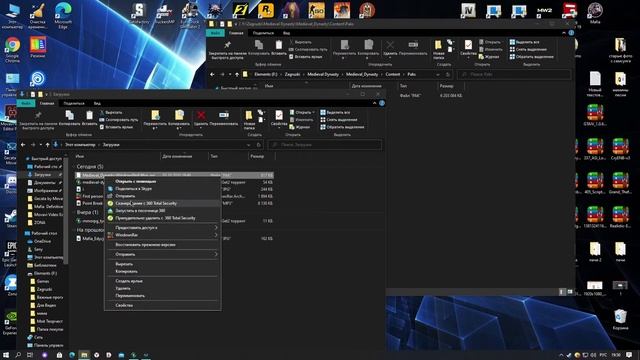Screen dimensions: 640x360
Task: Click Copy To icon in Downloads ribbon
Action: pos(179,116)
